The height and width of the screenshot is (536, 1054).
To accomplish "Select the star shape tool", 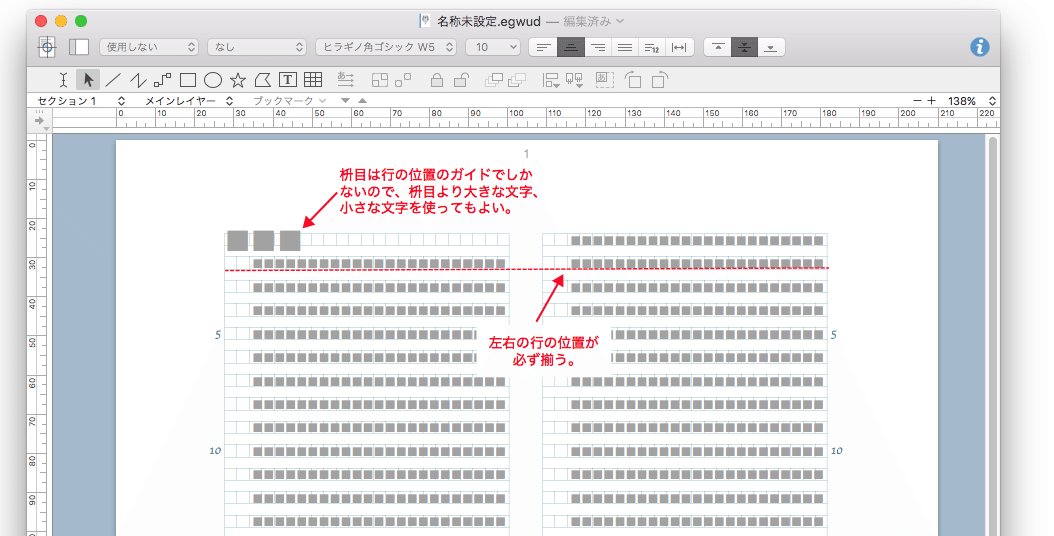I will point(238,80).
